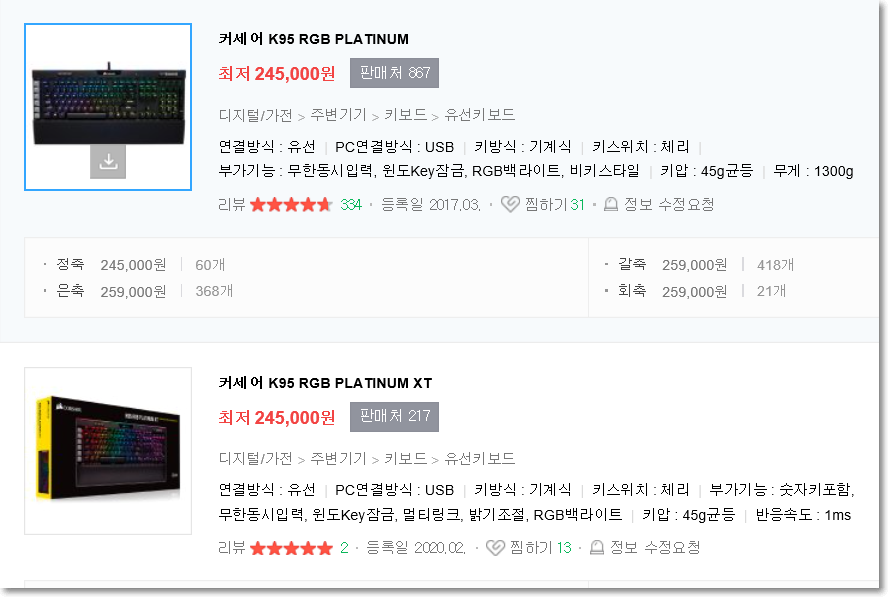Click review stars of K95 PLATINUM XT
888x597 pixels.
point(291,548)
